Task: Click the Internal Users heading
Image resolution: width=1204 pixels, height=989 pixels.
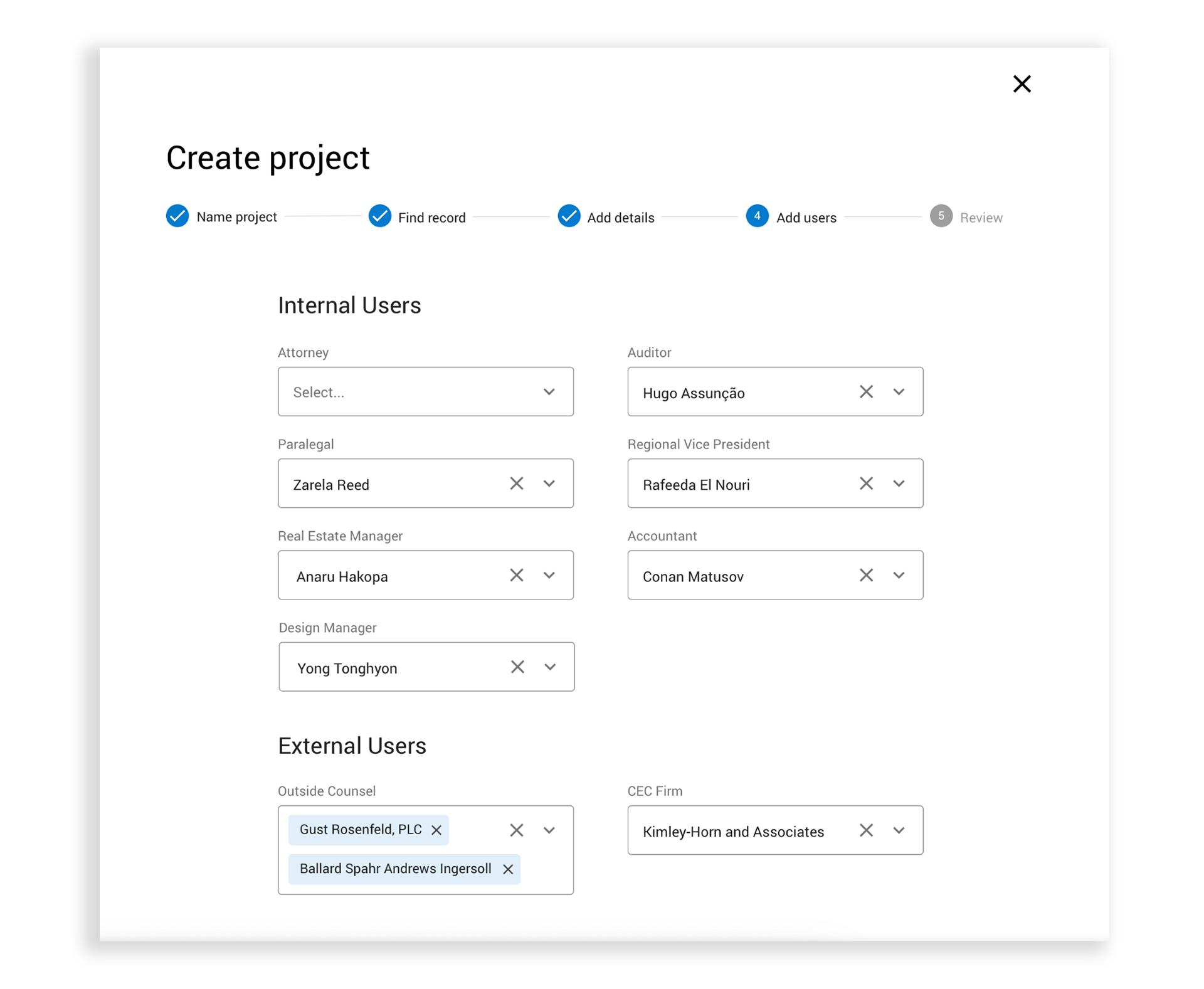Action: pyautogui.click(x=349, y=305)
